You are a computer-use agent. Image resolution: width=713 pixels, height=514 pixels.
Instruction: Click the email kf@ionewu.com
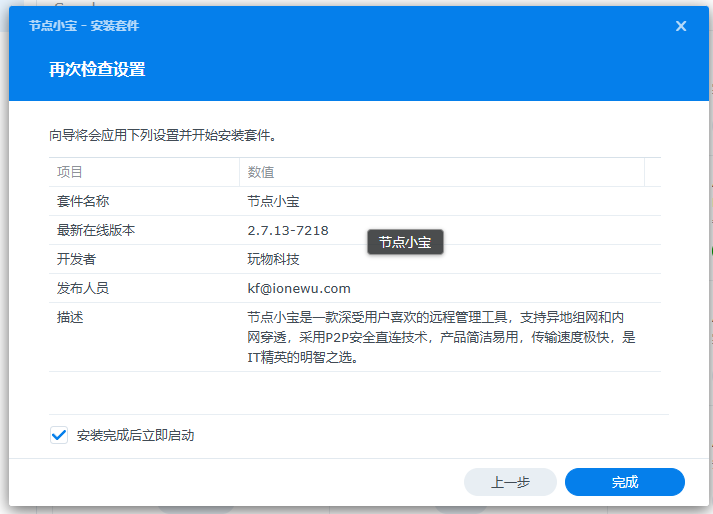pyautogui.click(x=299, y=288)
